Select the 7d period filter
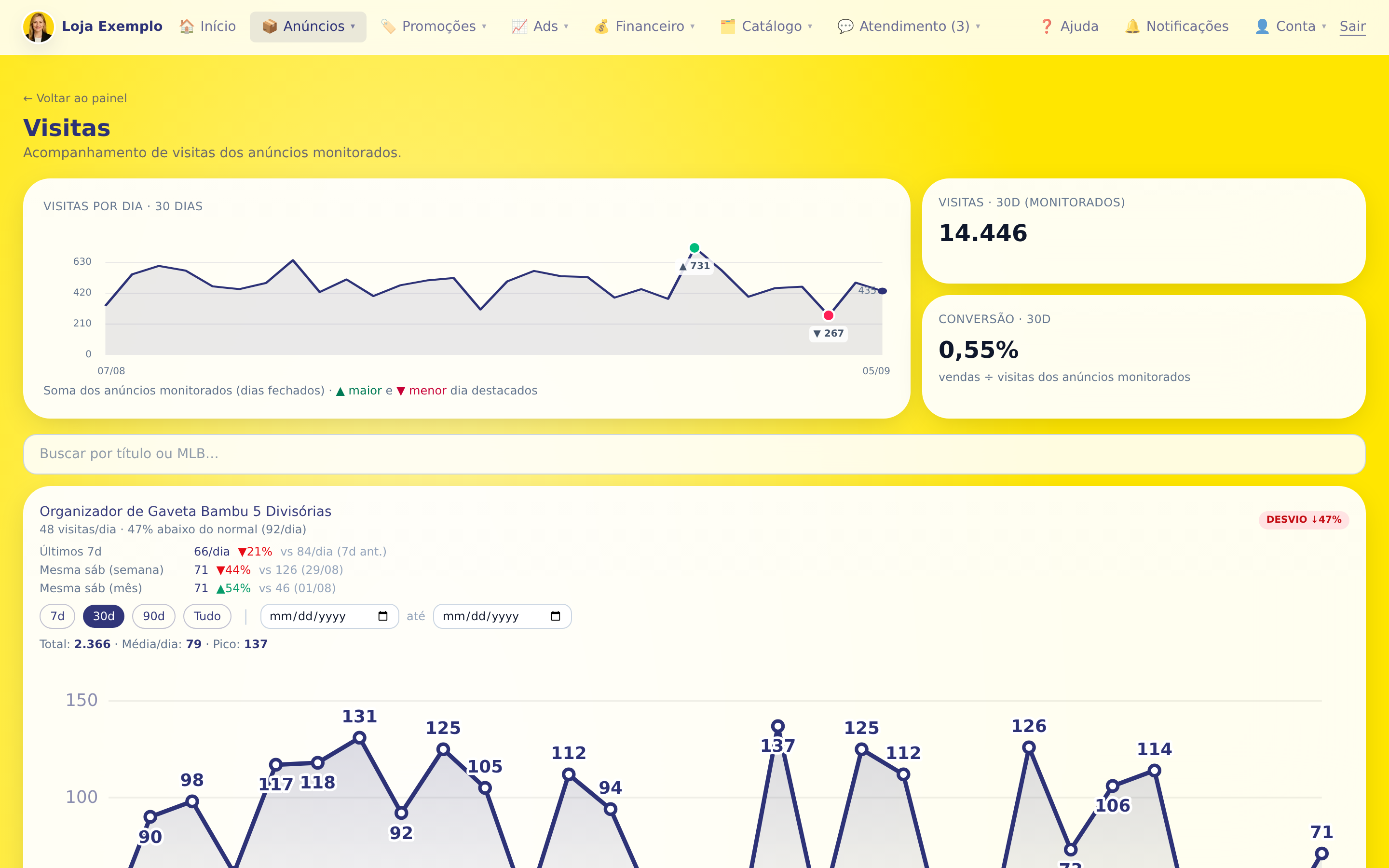Viewport: 1389px width, 868px height. (57, 616)
